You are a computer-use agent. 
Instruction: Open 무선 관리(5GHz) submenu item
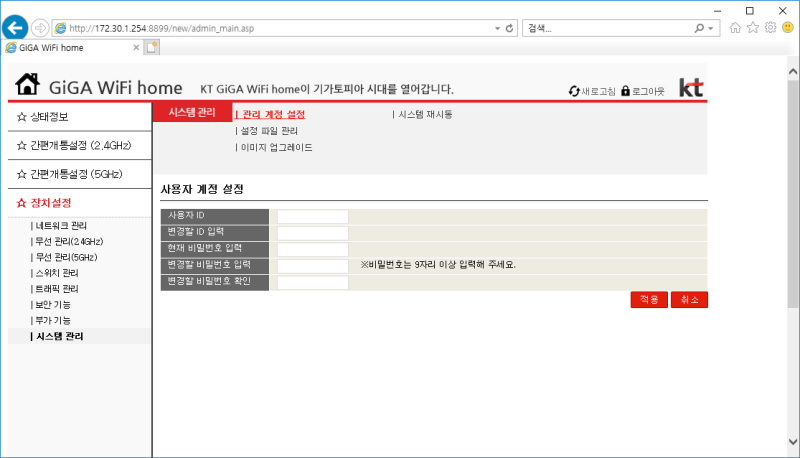tap(64, 257)
